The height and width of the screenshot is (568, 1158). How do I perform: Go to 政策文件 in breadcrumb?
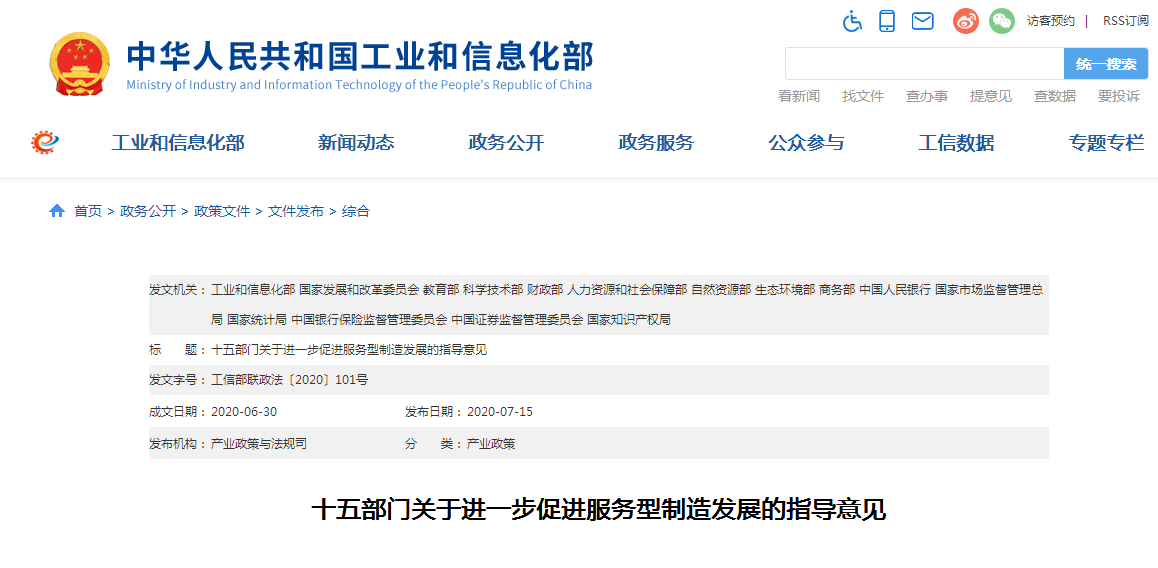pyautogui.click(x=222, y=211)
